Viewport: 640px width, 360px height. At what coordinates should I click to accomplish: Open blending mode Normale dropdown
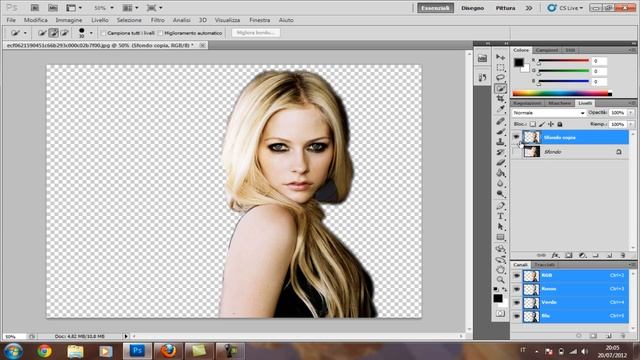point(549,113)
